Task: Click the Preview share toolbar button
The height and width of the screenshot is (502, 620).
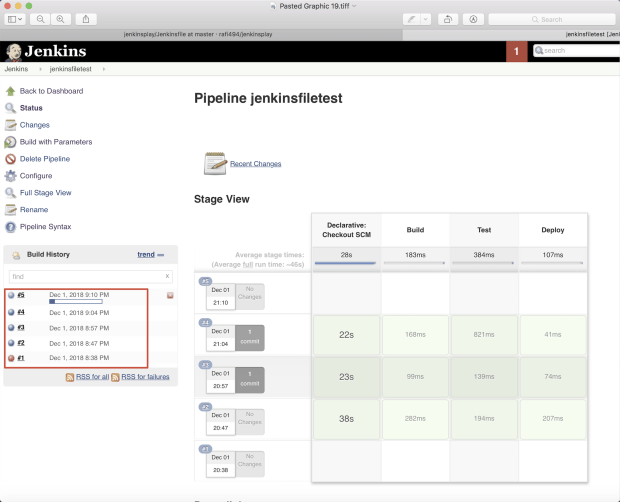Action: tap(86, 19)
